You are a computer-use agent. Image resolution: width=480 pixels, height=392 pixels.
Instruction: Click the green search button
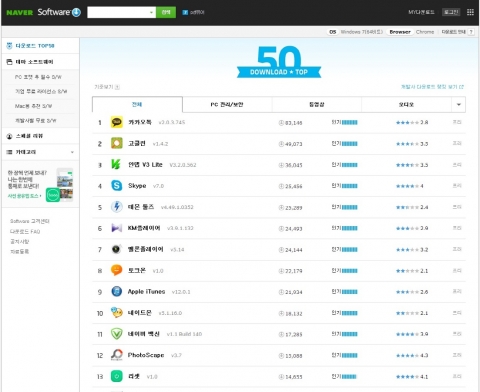point(166,12)
